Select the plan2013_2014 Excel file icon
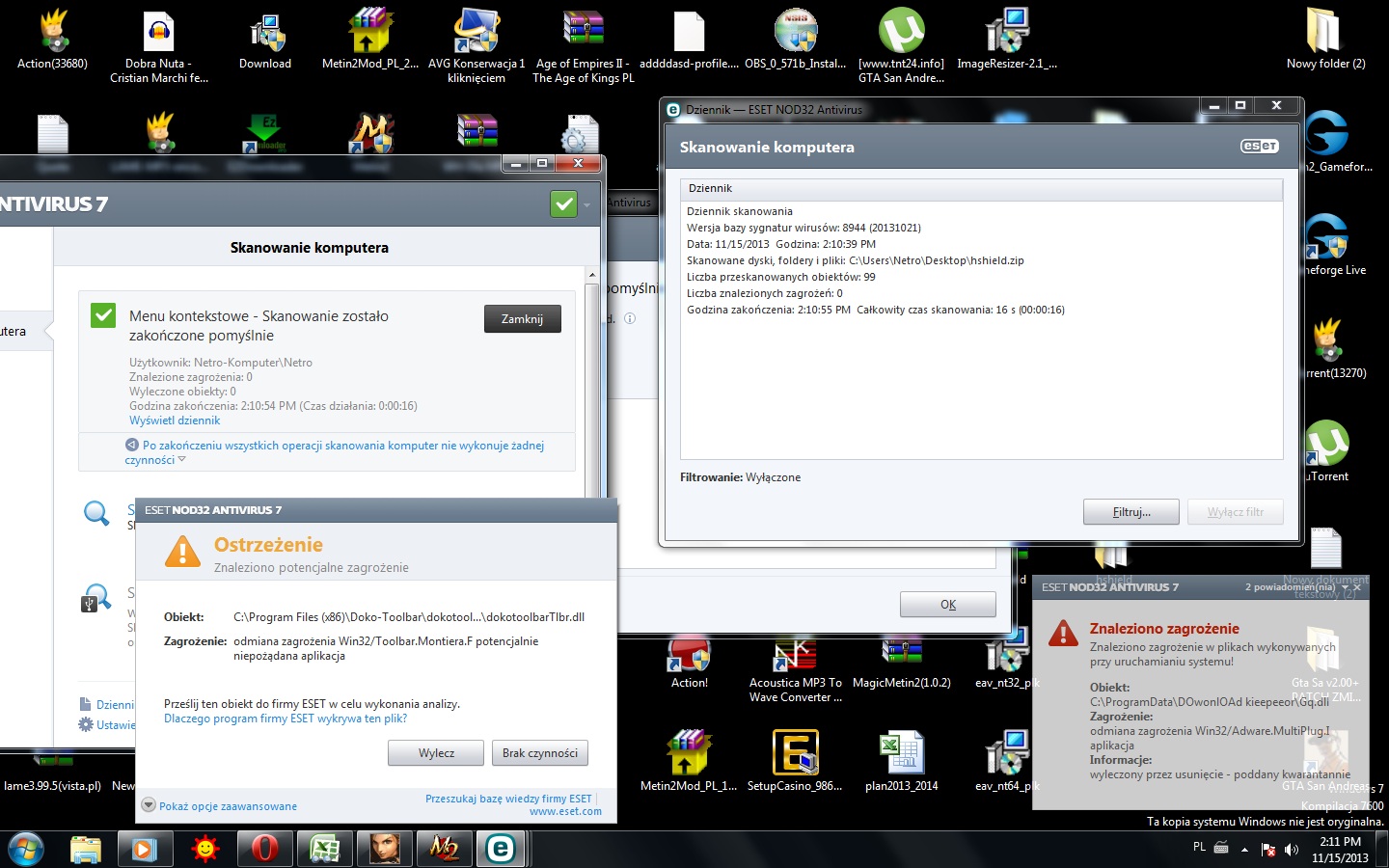 pyautogui.click(x=902, y=762)
